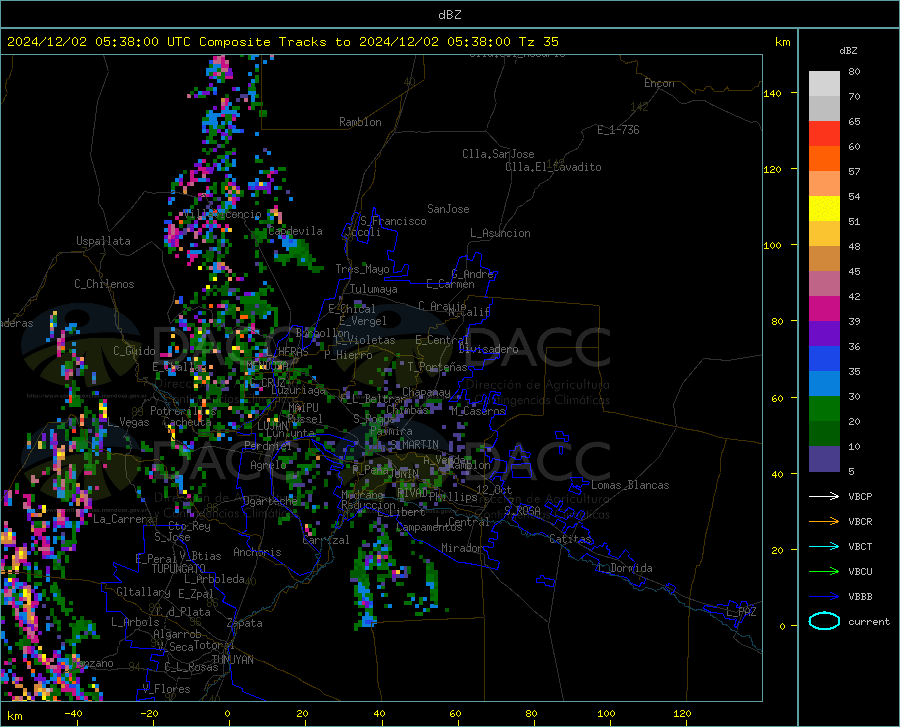Click the 'Lomas_Blancas' place label
900x727 pixels.
tap(630, 485)
